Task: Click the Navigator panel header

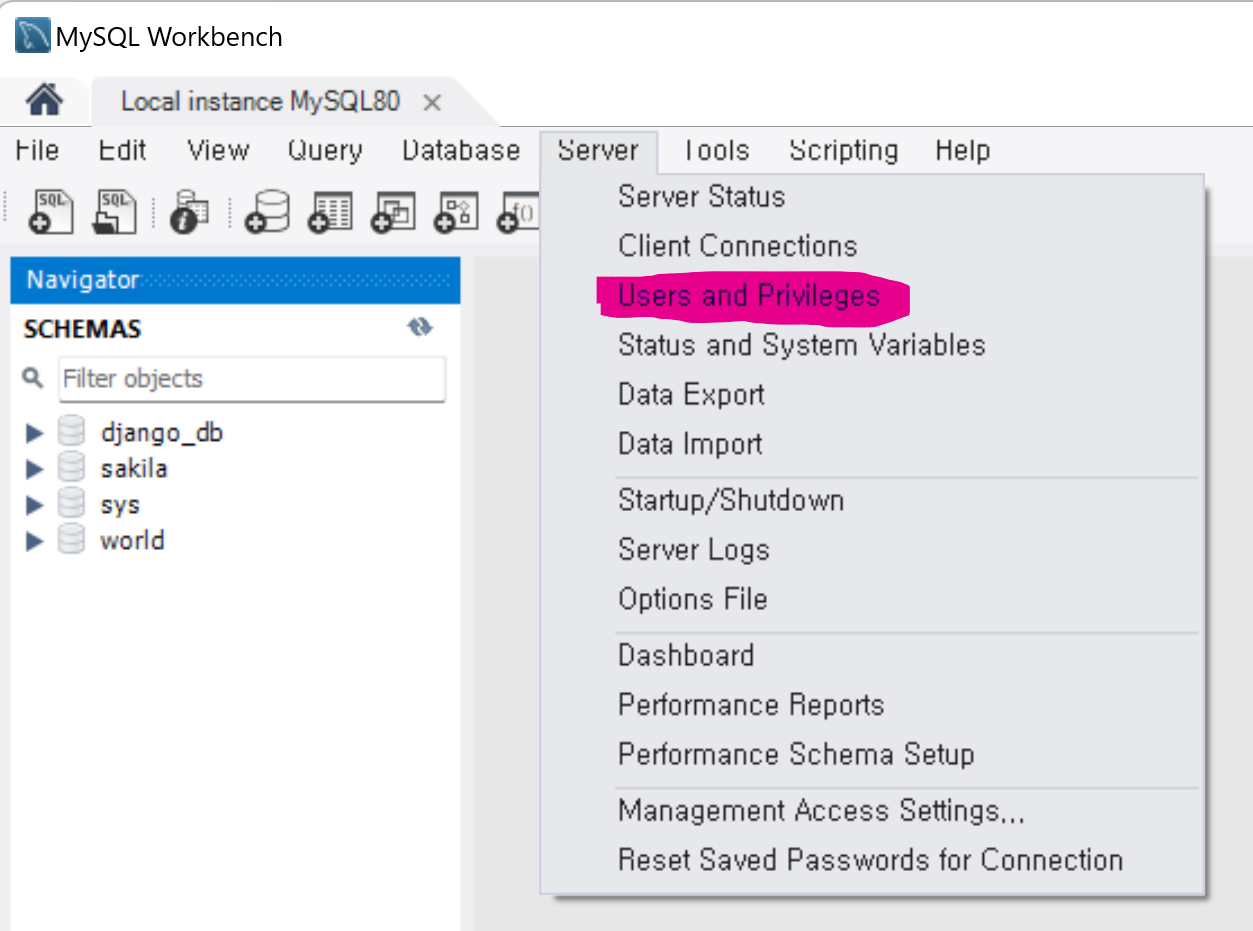Action: 235,280
